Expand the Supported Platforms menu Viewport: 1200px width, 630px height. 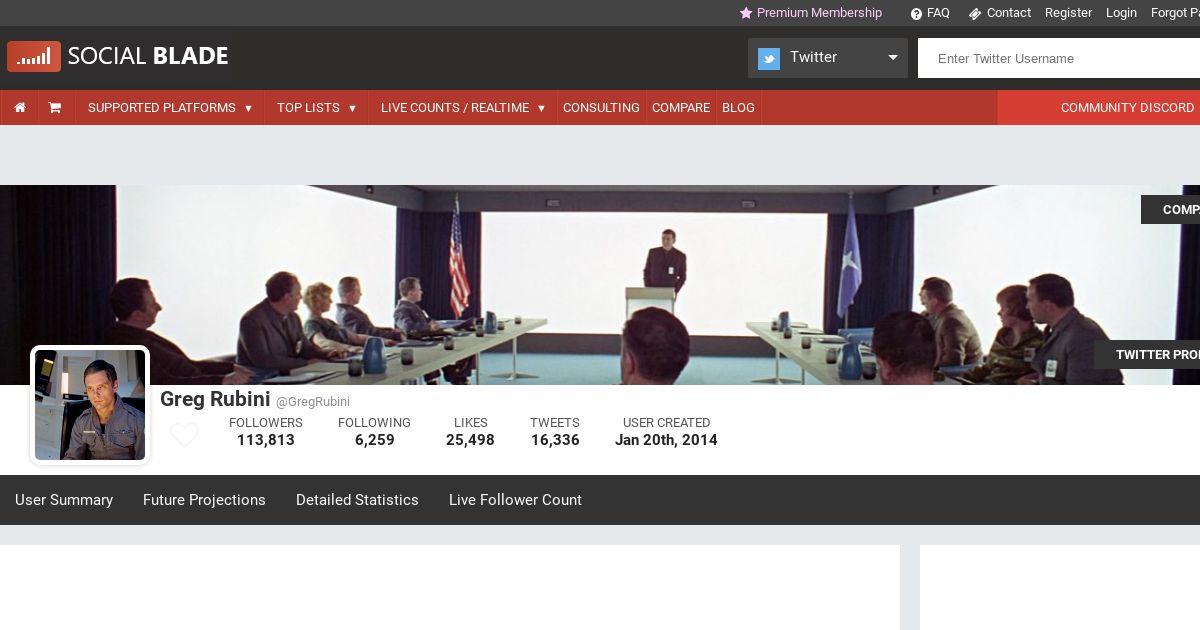tap(170, 108)
